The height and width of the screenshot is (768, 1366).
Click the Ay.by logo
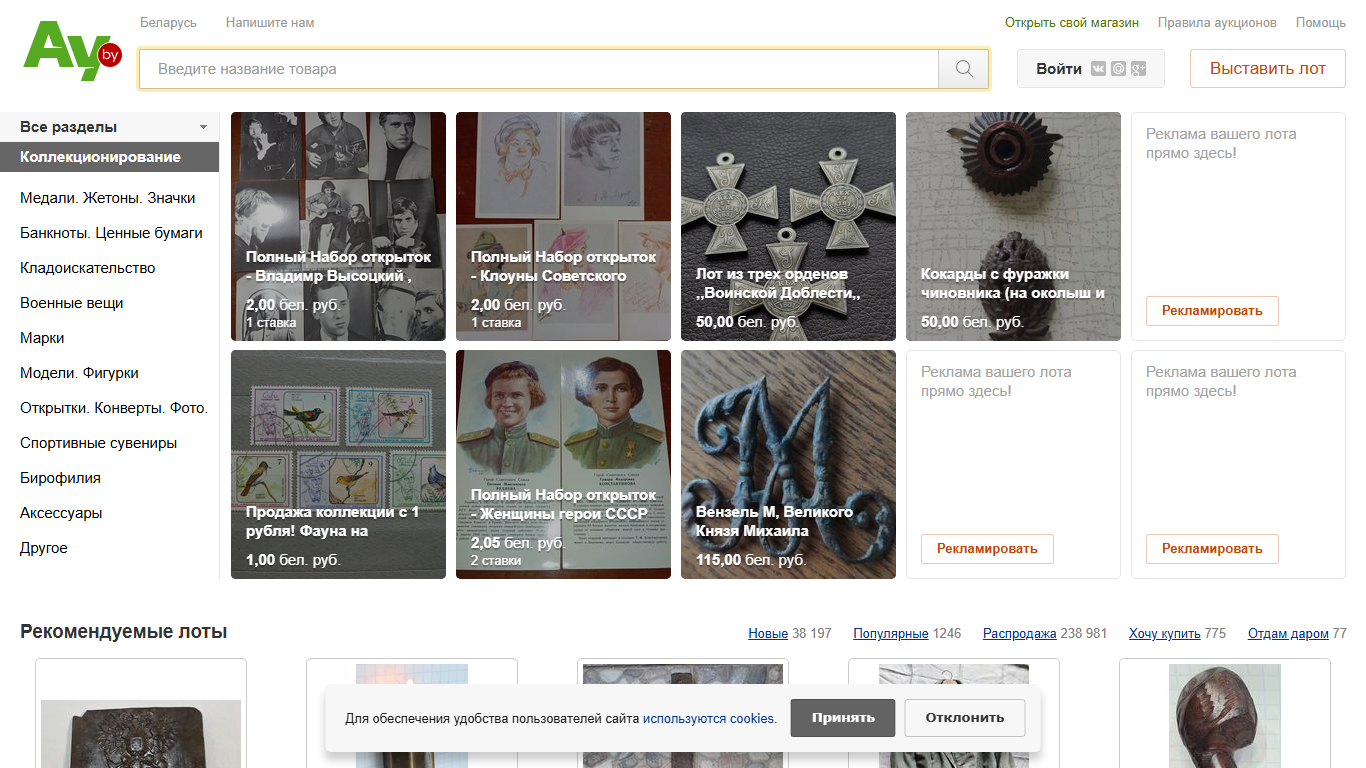71,52
